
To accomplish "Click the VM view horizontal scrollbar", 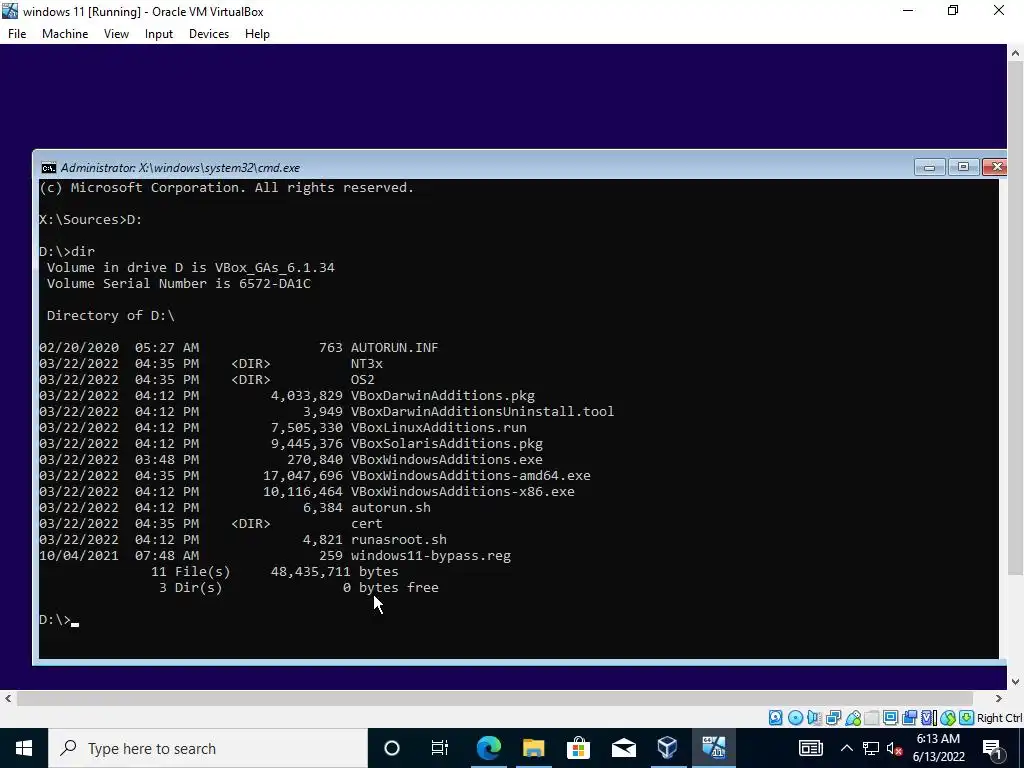I will [495, 698].
